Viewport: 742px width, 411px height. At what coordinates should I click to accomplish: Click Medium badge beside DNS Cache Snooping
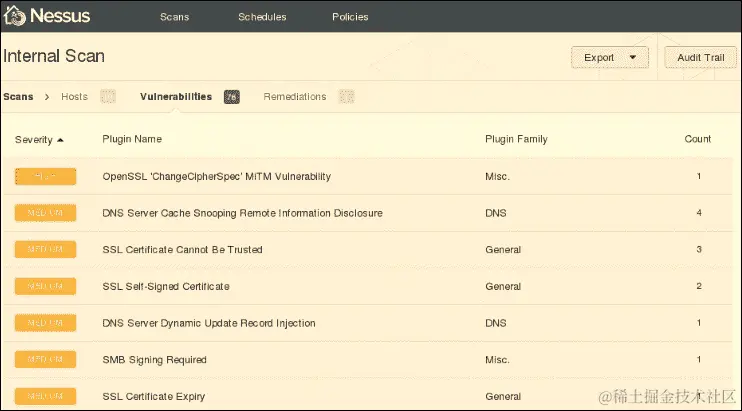click(45, 213)
